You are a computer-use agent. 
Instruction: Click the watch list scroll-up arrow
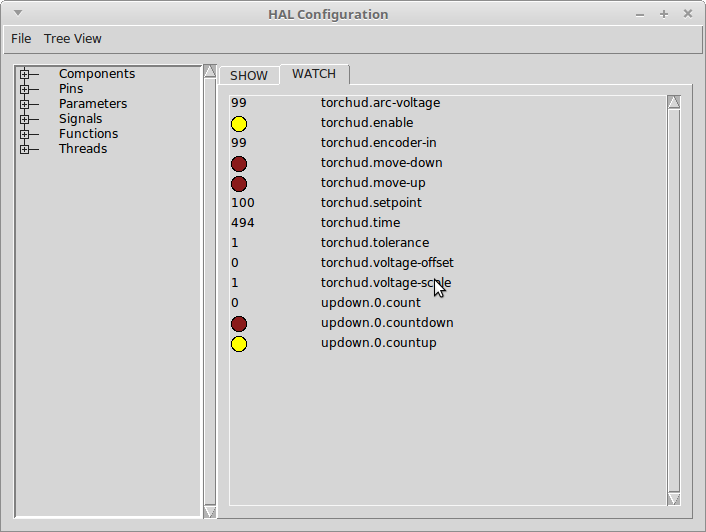(x=674, y=102)
